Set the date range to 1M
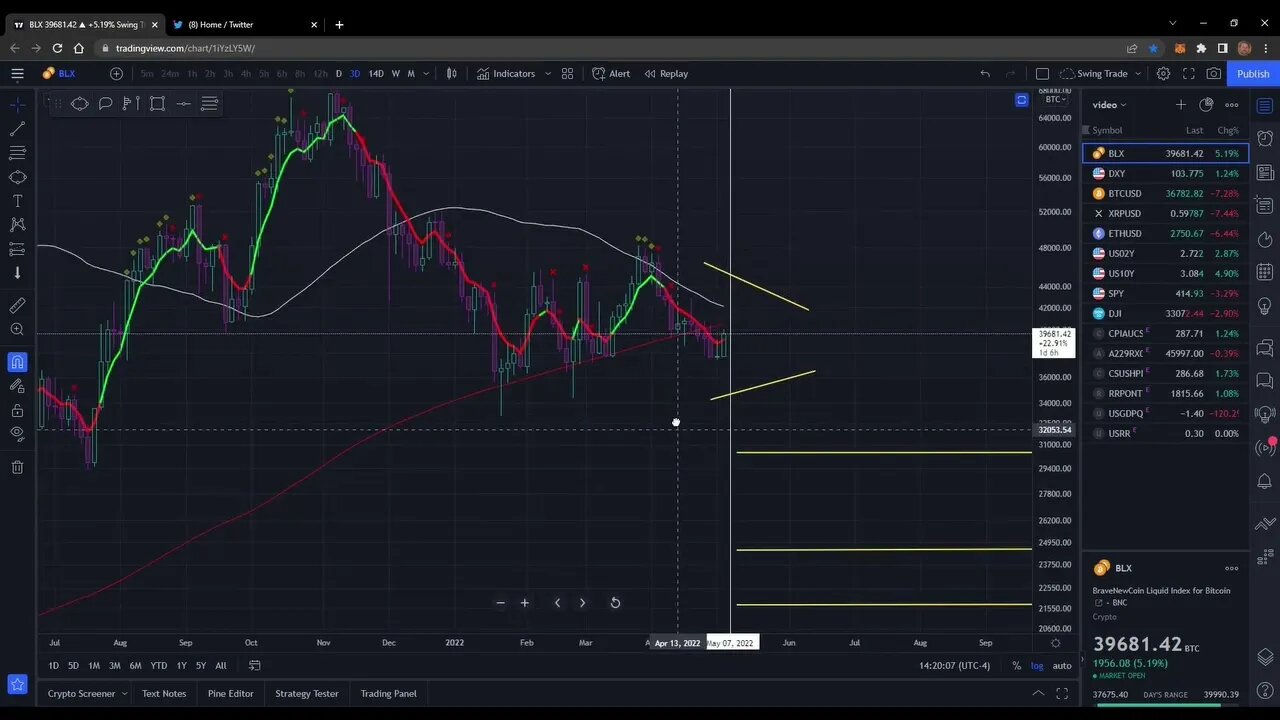1280x720 pixels. click(x=94, y=665)
